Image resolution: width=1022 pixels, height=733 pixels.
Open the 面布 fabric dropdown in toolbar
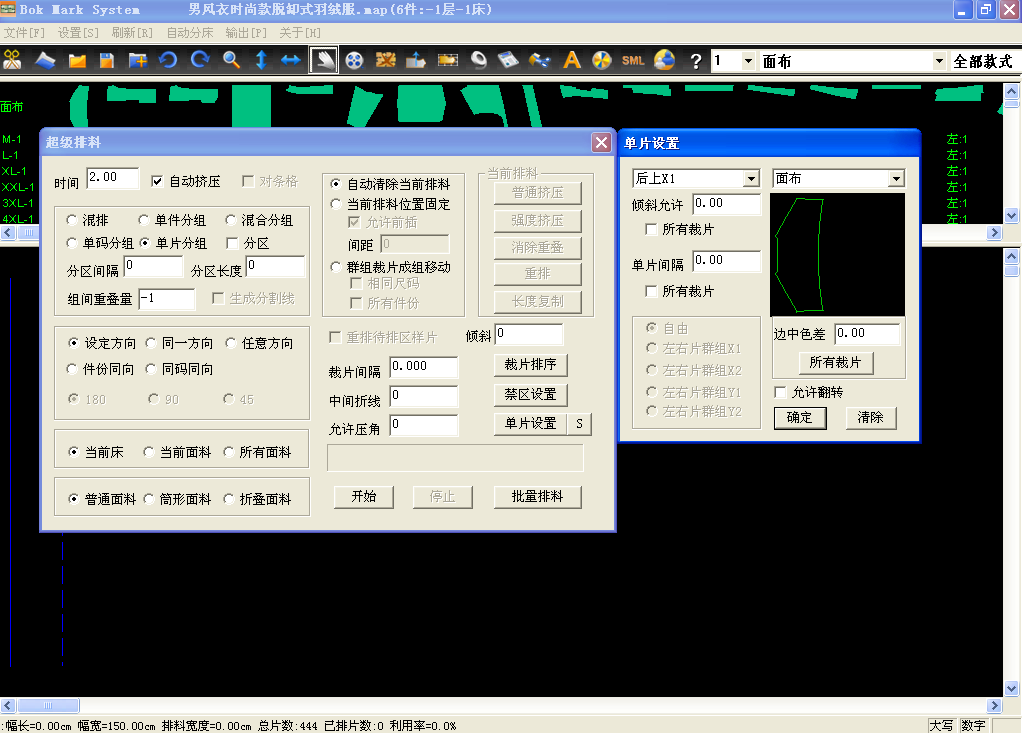tap(939, 61)
